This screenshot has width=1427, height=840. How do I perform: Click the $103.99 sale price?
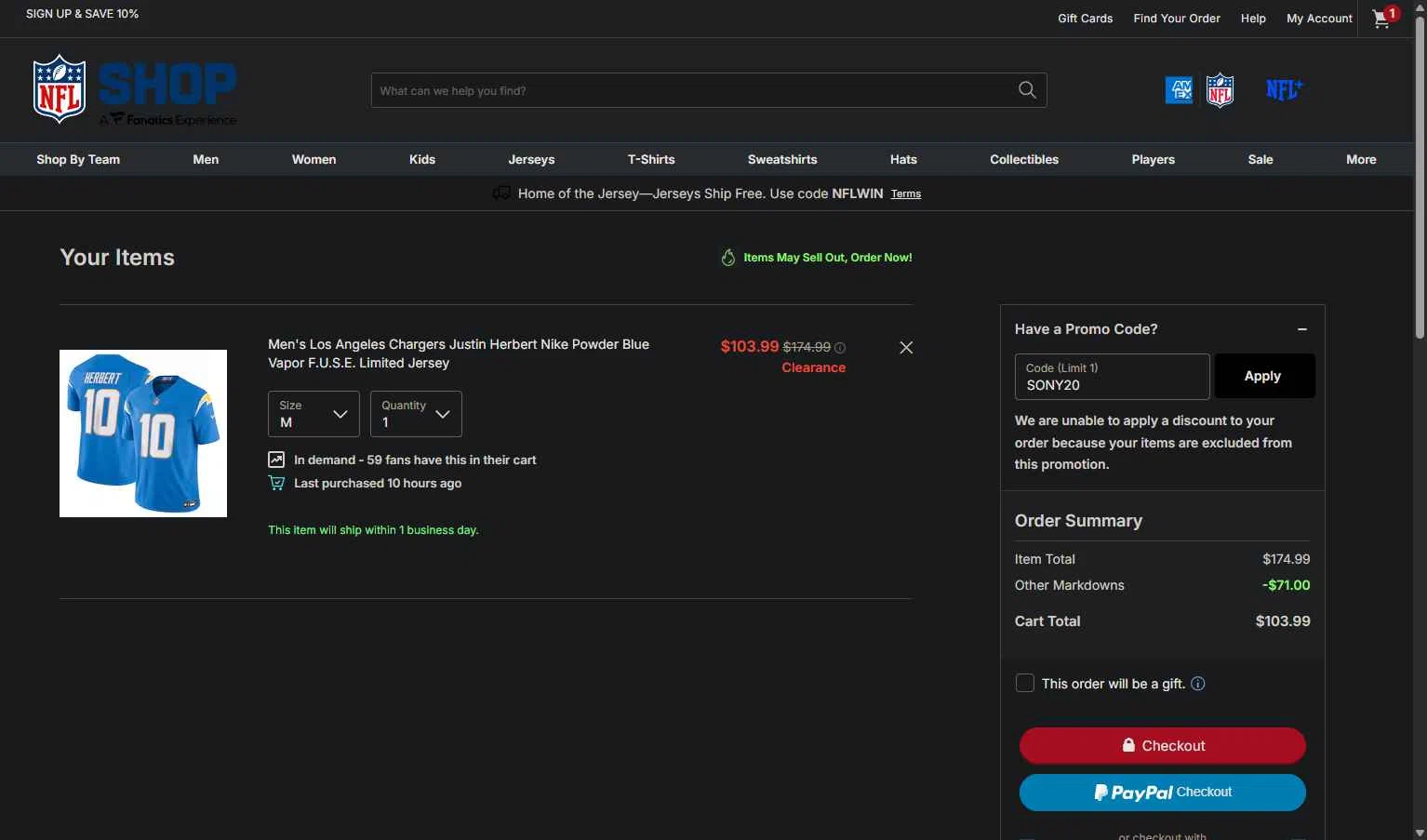coord(750,347)
